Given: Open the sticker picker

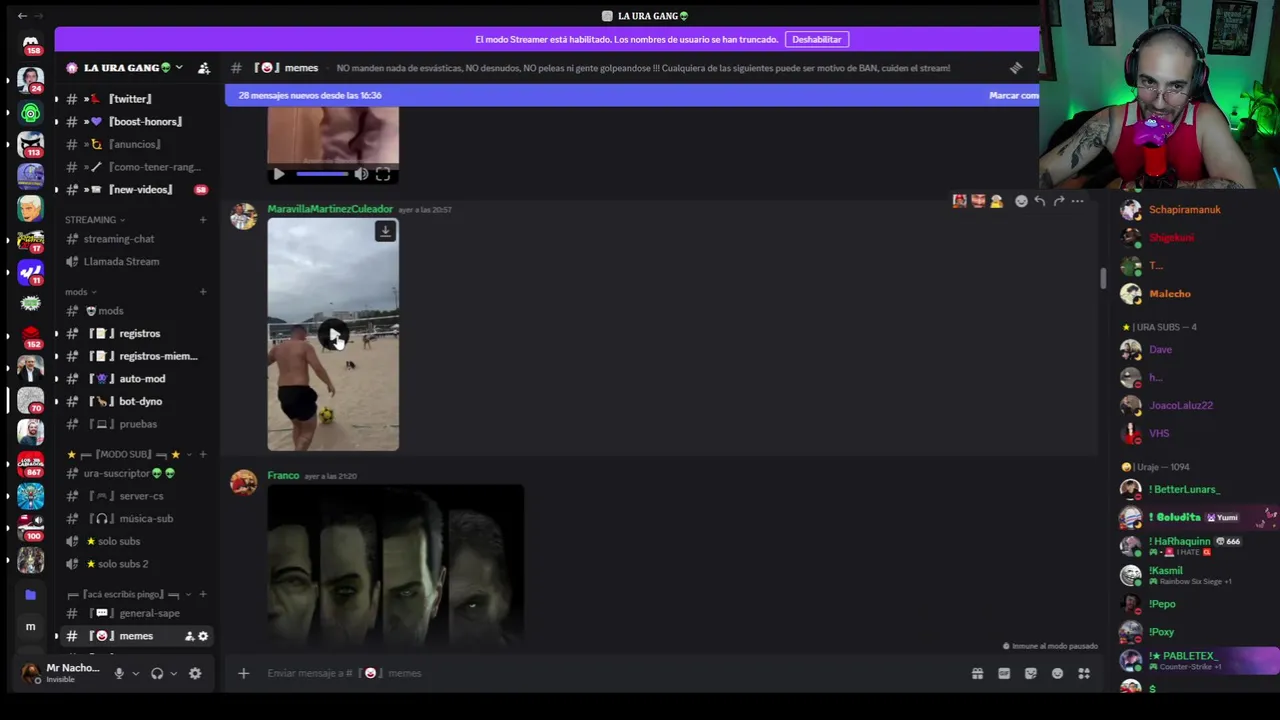Looking at the screenshot, I should [x=1031, y=673].
